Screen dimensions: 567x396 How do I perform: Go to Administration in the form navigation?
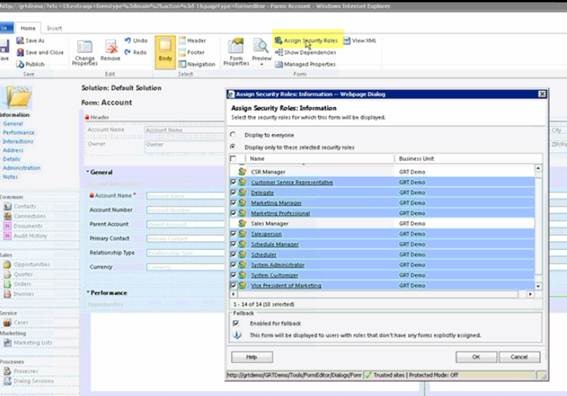[x=22, y=168]
